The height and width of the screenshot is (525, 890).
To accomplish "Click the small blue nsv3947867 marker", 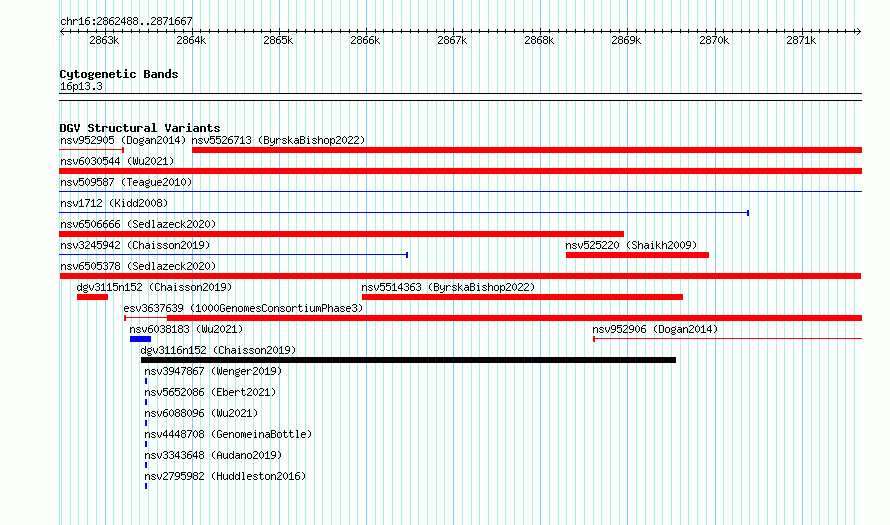I will tap(146, 381).
